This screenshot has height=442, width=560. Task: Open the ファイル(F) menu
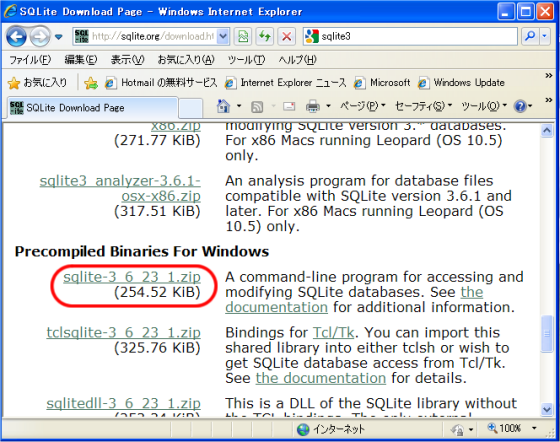pos(30,60)
